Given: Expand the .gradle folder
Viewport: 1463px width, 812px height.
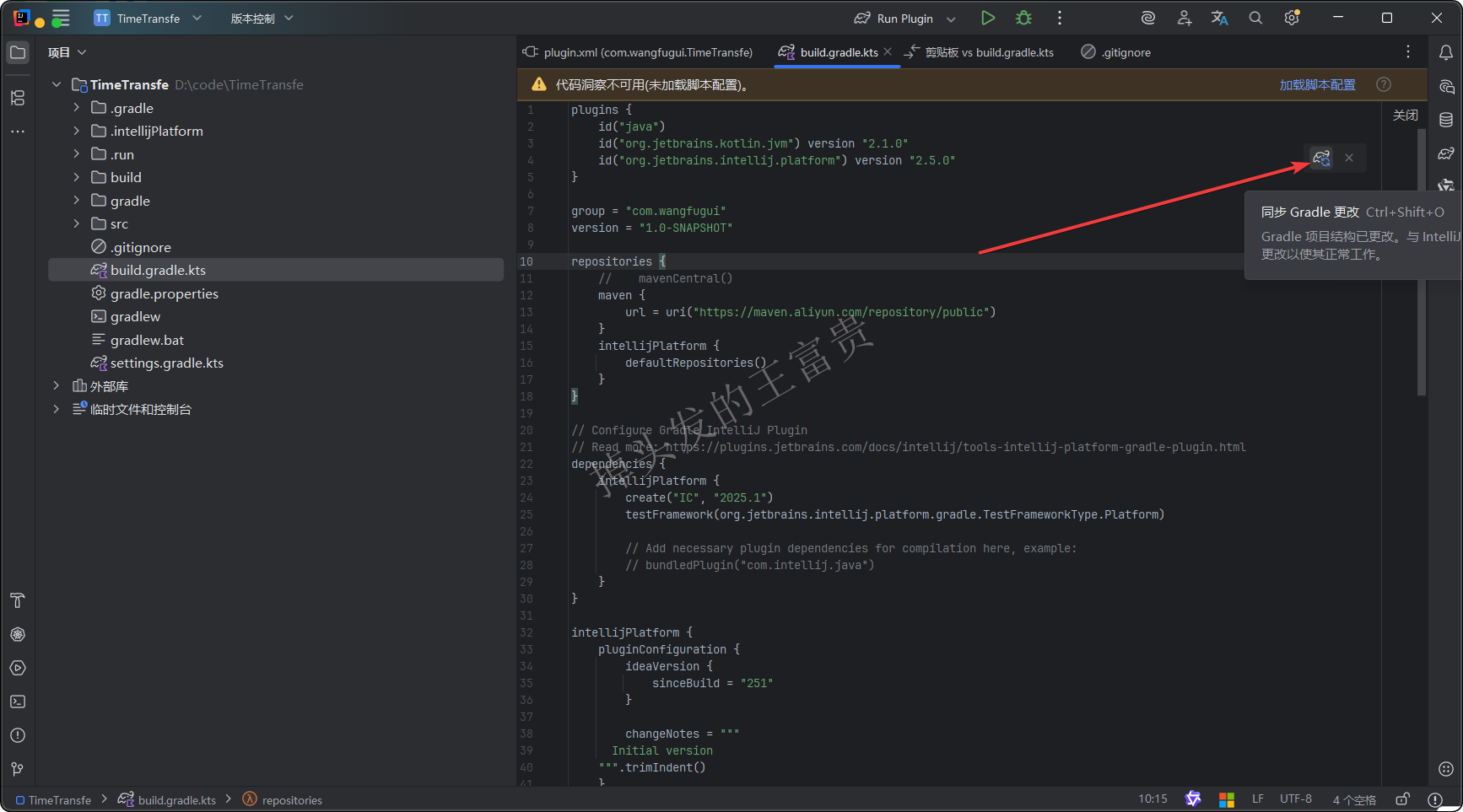Looking at the screenshot, I should tap(77, 108).
